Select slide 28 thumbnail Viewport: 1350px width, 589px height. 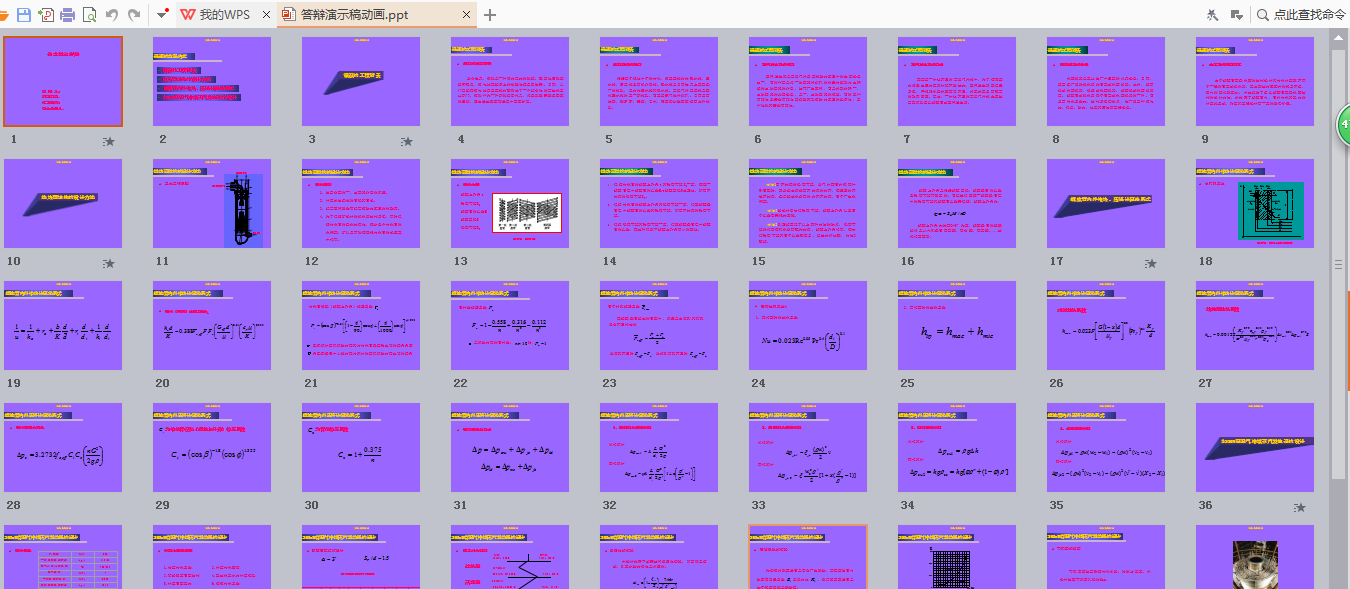(63, 448)
